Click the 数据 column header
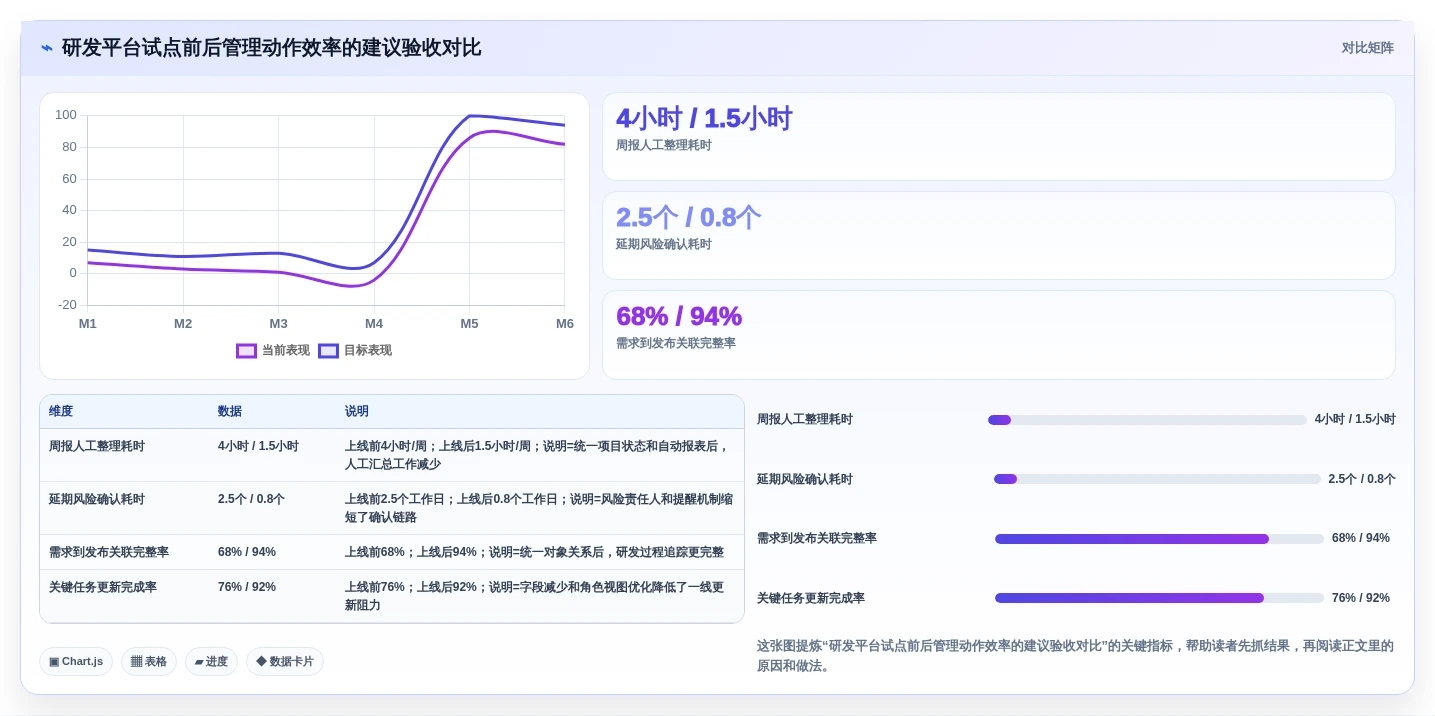This screenshot has width=1435, height=716. point(230,412)
